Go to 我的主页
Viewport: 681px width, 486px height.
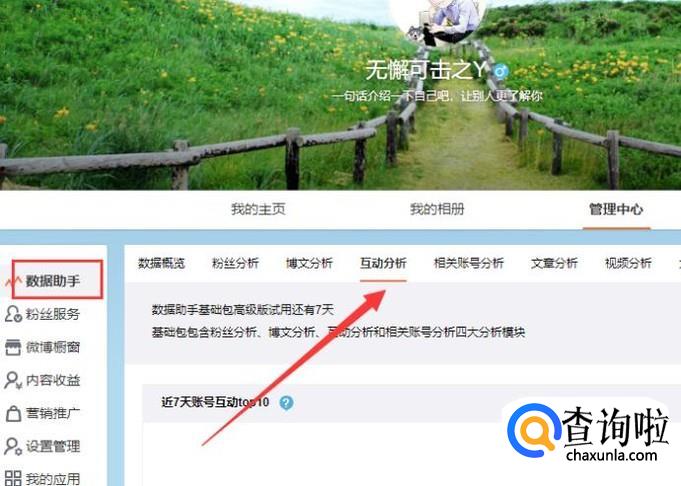(x=258, y=209)
